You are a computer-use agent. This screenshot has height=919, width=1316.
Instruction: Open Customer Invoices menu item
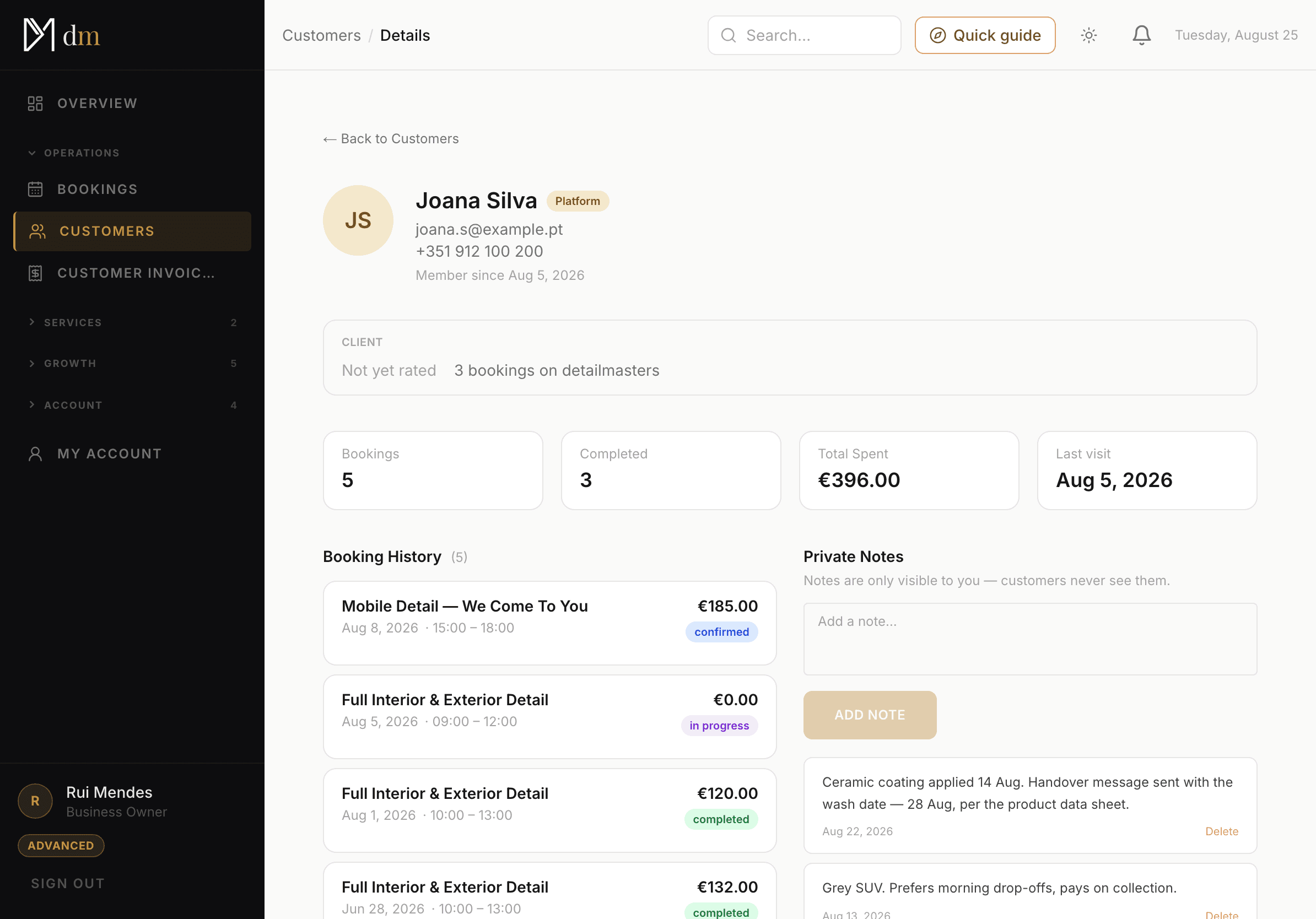pos(132,273)
